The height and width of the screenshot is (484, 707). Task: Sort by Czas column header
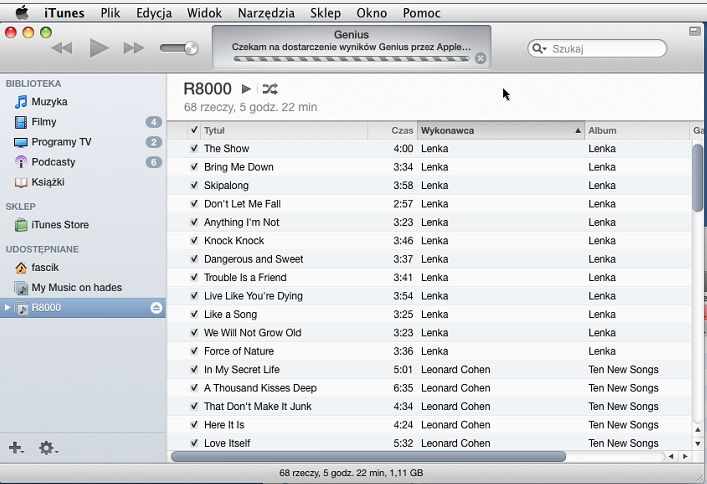[392, 130]
